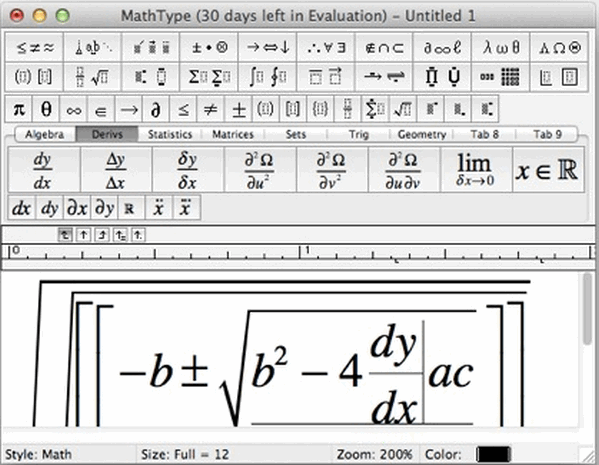Open the spaces and ellipses palette
Screen dimensions: 599x465
click(x=93, y=47)
